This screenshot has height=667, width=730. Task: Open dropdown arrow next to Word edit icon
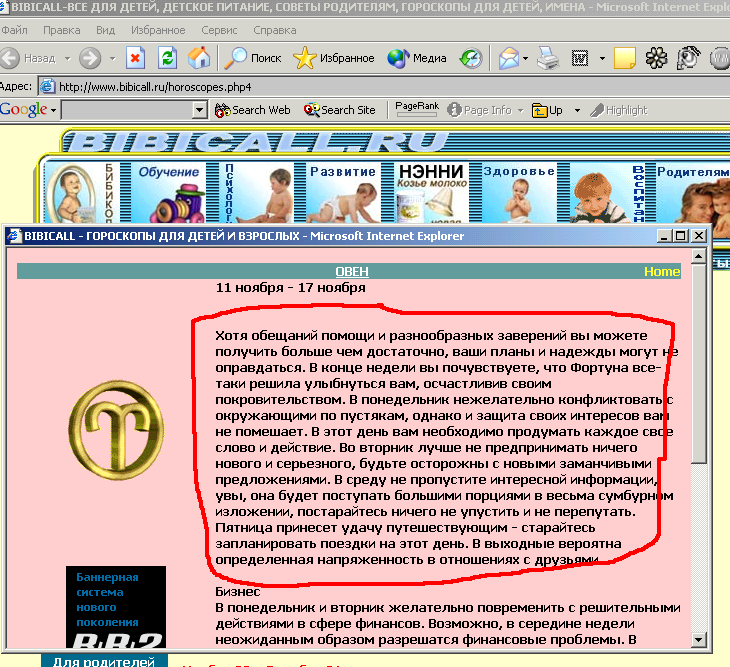(602, 59)
